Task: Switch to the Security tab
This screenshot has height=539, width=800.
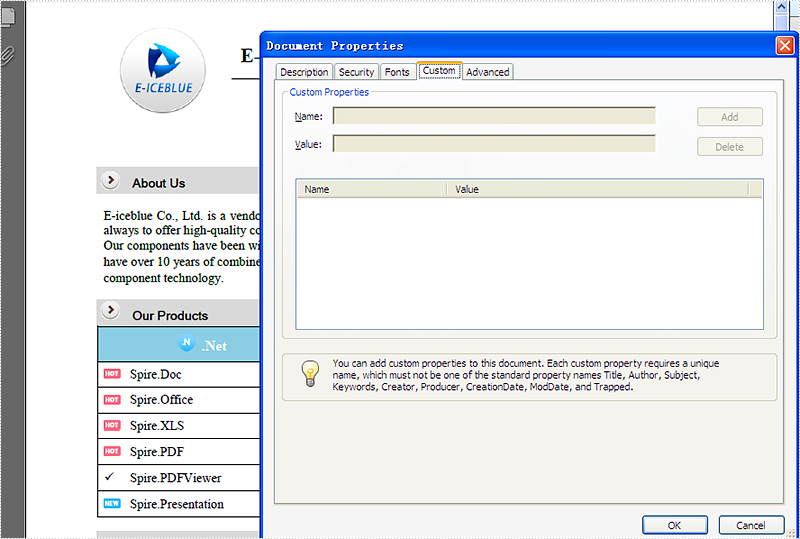Action: (357, 72)
